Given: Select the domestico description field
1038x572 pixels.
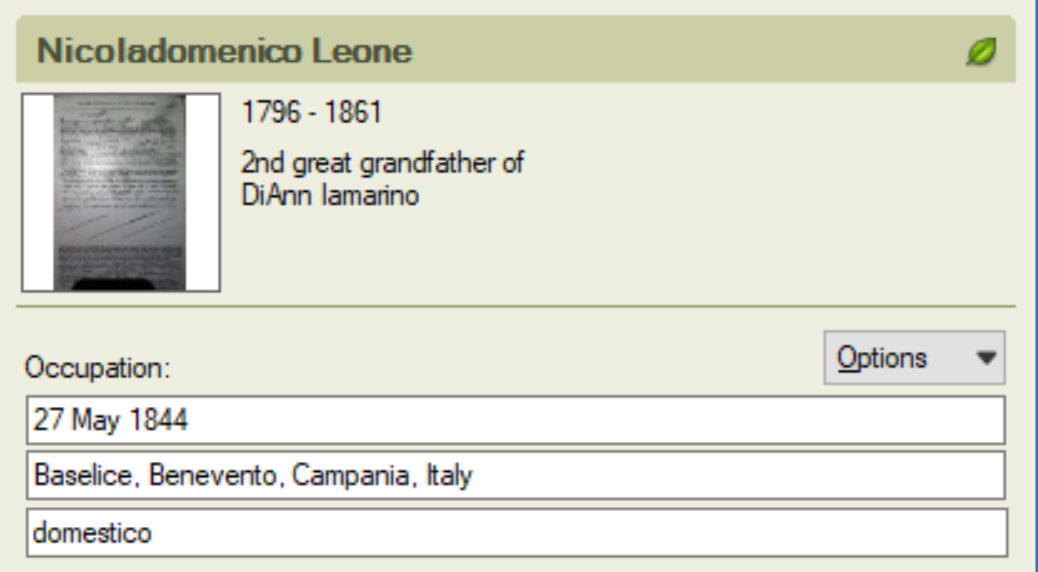Looking at the screenshot, I should pyautogui.click(x=517, y=532).
